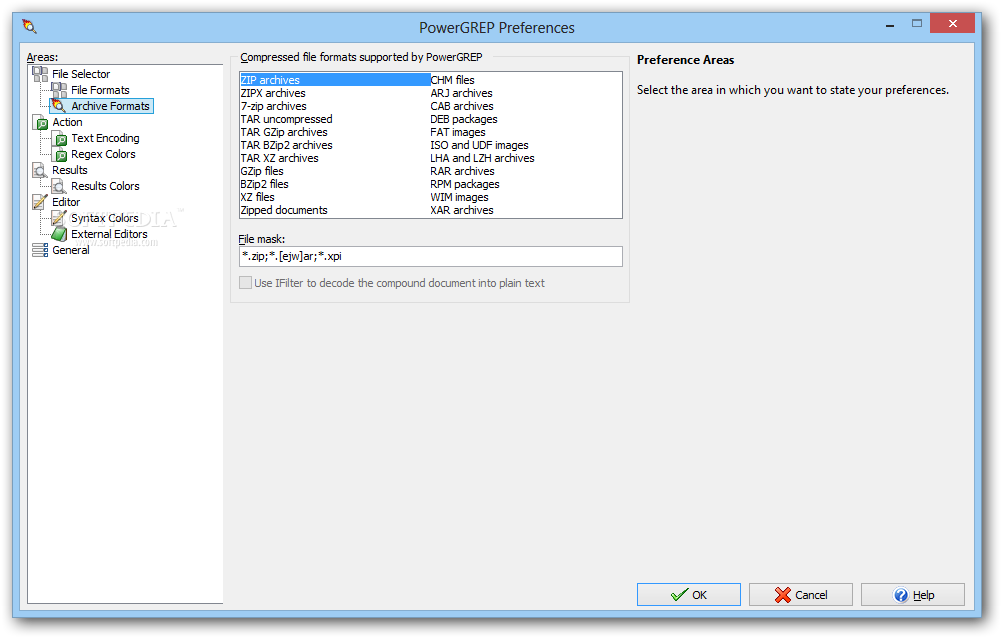Click the Results Colors tree icon
The image size is (1002, 638).
(59, 186)
